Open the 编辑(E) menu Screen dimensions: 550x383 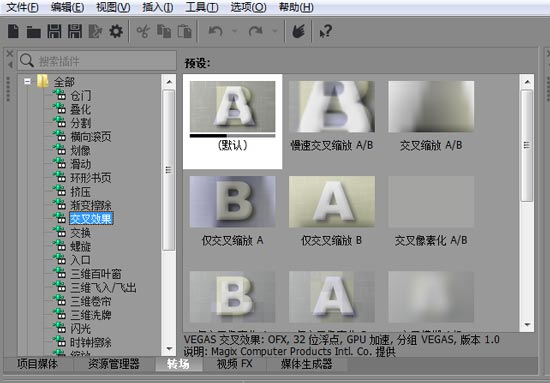[67, 7]
